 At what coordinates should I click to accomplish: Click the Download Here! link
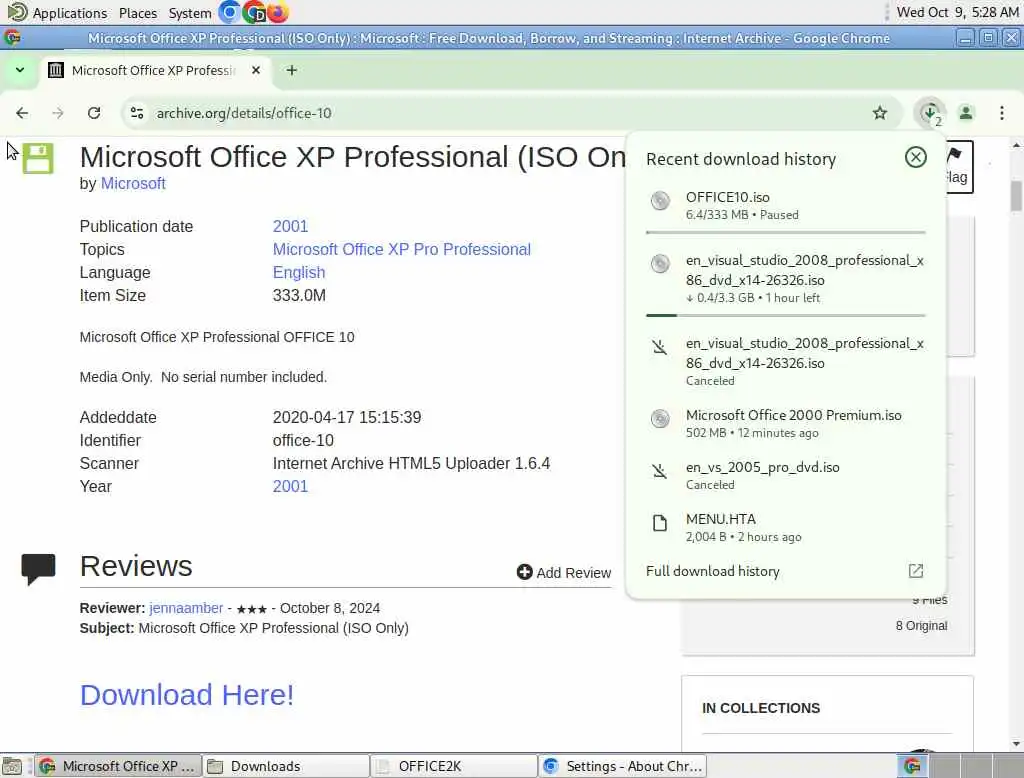click(187, 694)
